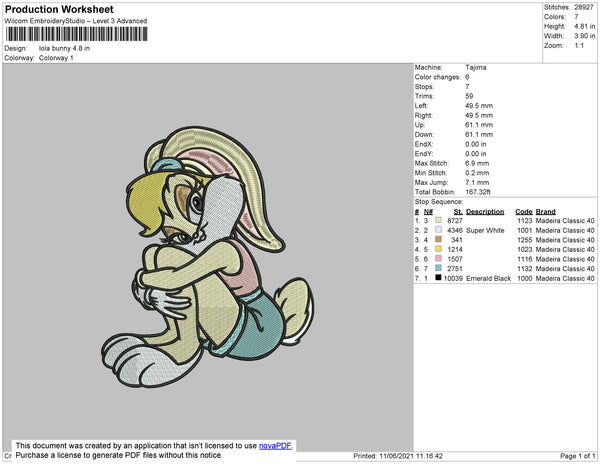
Task: Click the Height value '4.81 in'
Action: [x=585, y=26]
